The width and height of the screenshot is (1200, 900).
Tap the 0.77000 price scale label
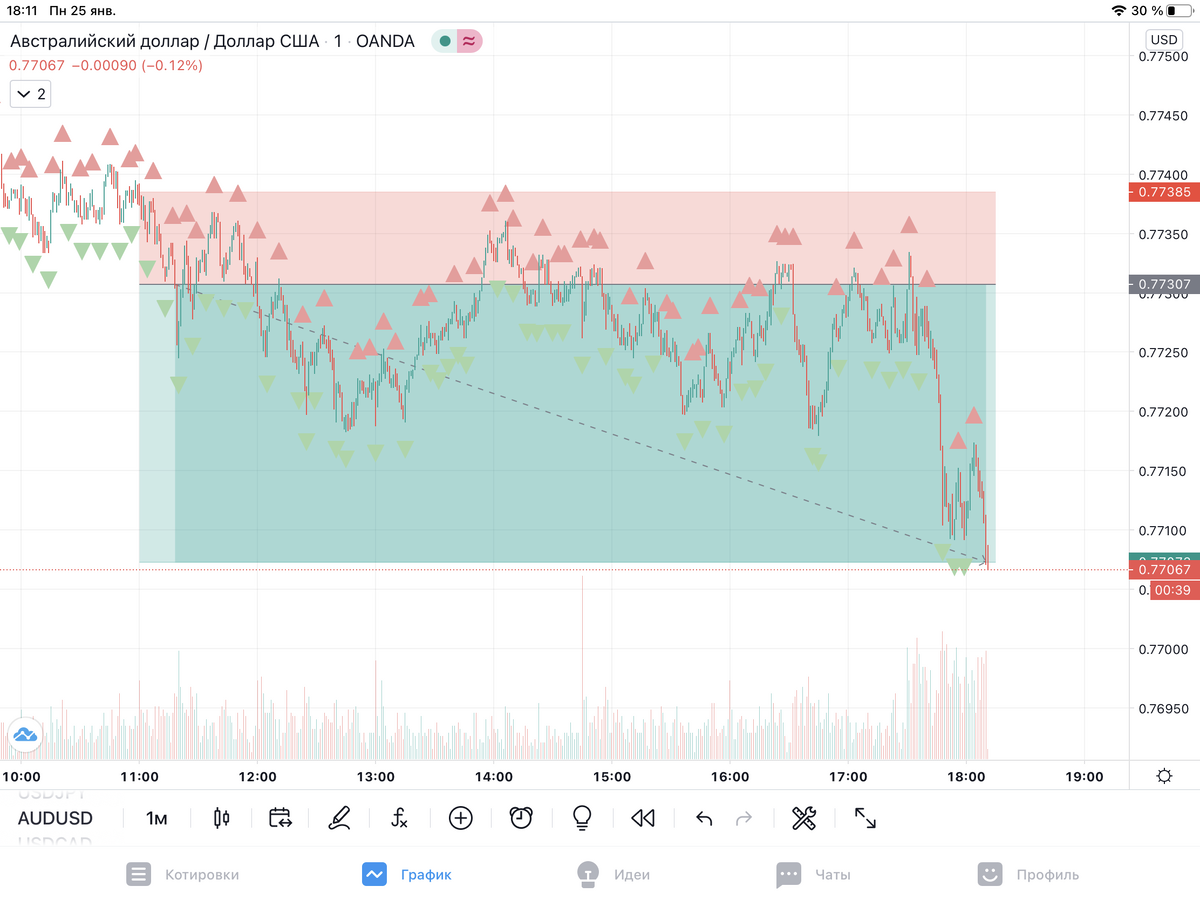[1163, 649]
